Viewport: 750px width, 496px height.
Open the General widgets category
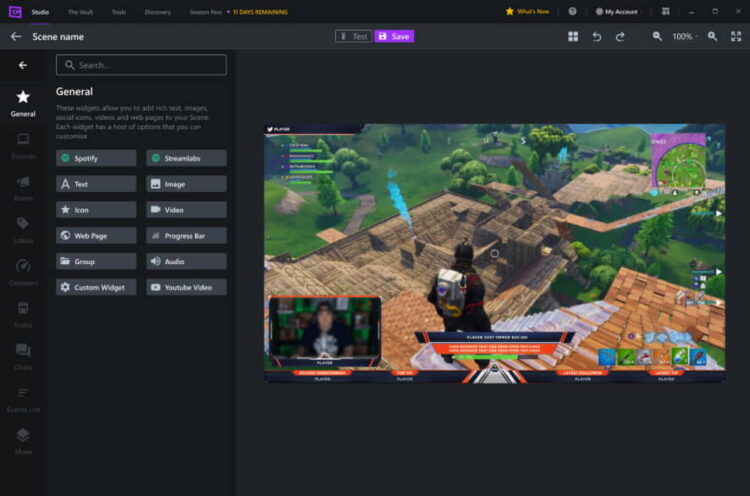click(23, 103)
